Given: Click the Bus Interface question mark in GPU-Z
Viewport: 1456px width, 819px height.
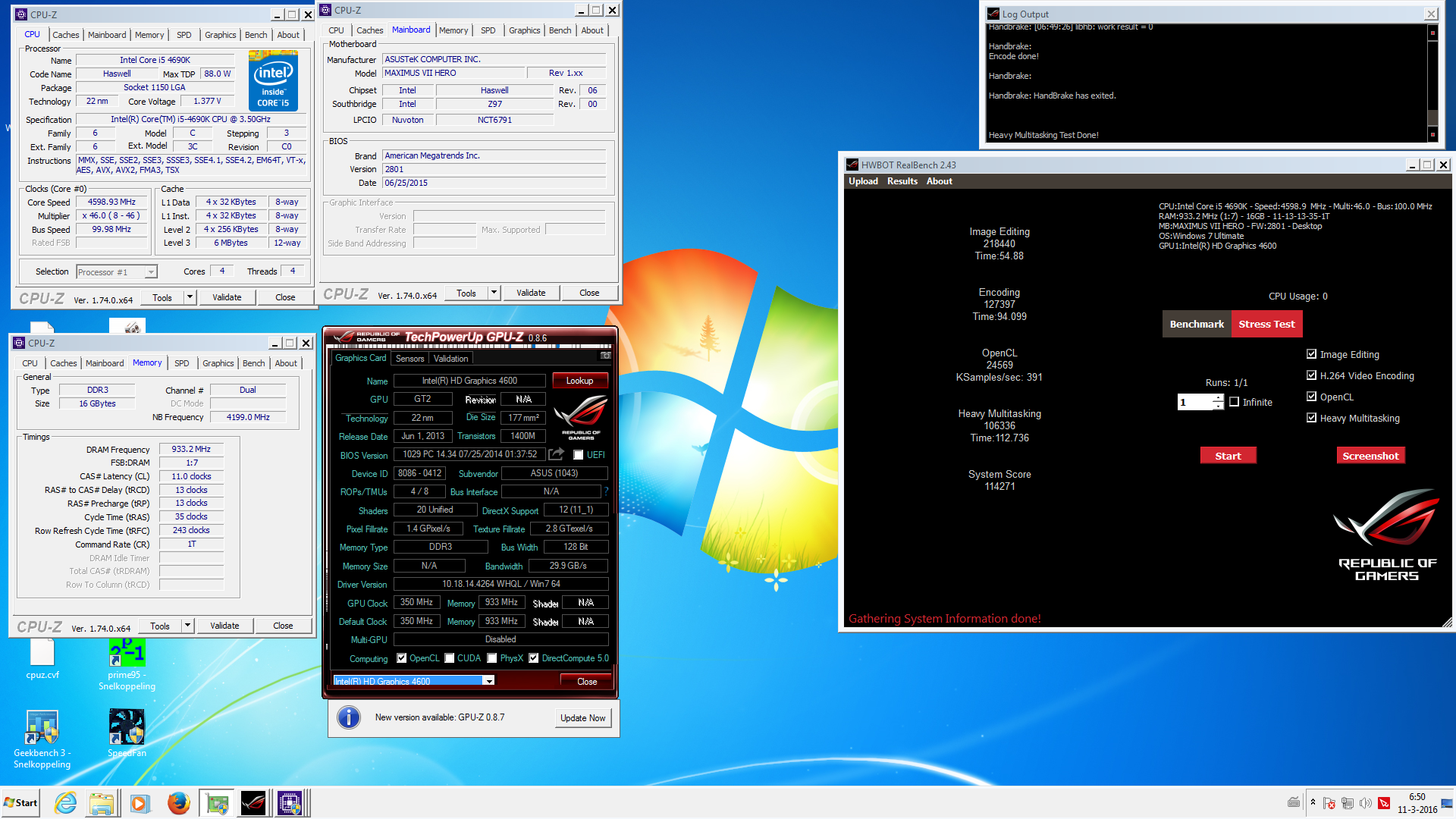Looking at the screenshot, I should point(606,491).
